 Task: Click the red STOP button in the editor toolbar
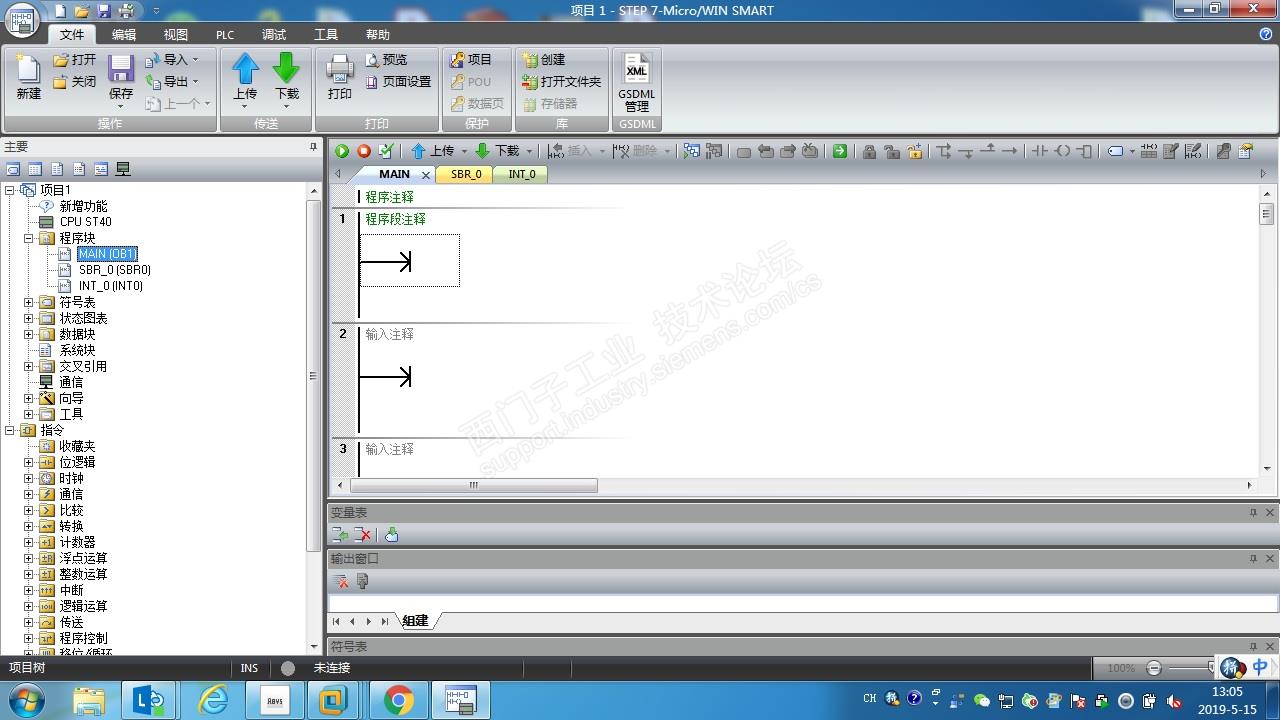point(364,151)
